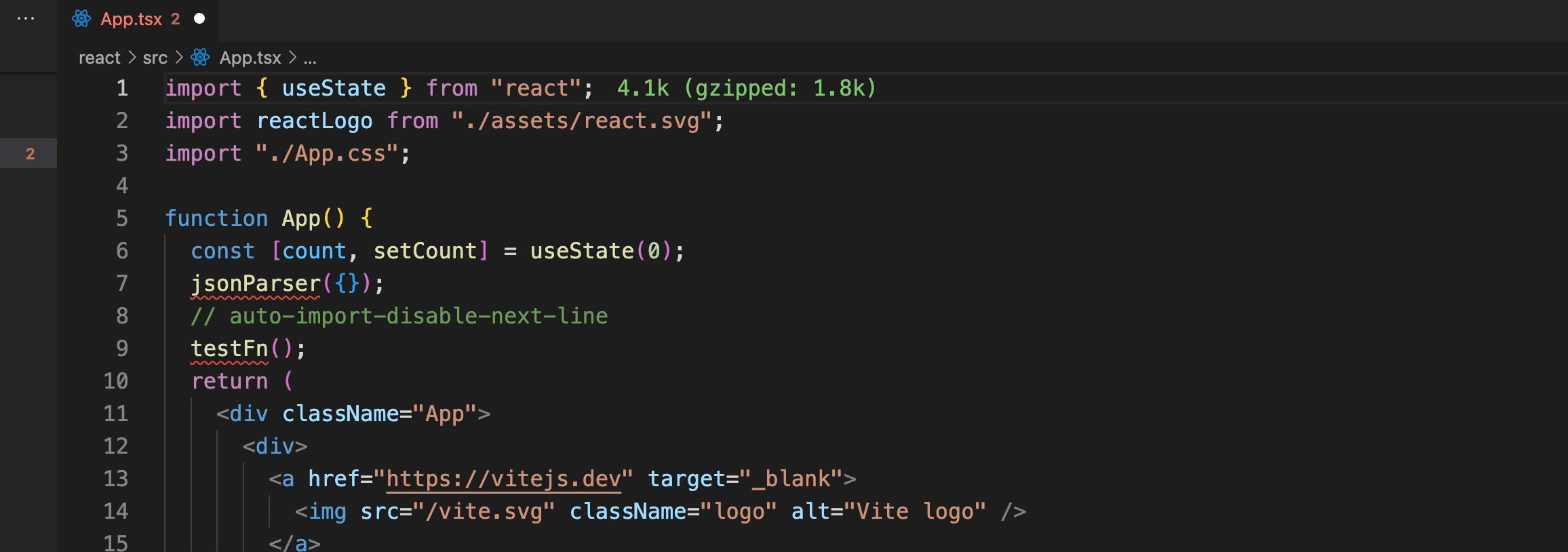The height and width of the screenshot is (552, 1568).
Task: Click the reactLogo import identifier
Action: 315,121
